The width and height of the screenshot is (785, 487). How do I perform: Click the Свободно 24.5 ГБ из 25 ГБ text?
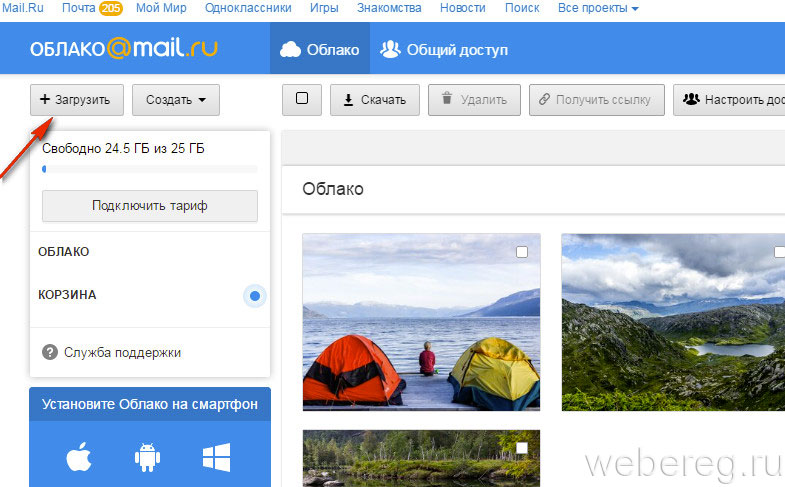pyautogui.click(x=123, y=148)
